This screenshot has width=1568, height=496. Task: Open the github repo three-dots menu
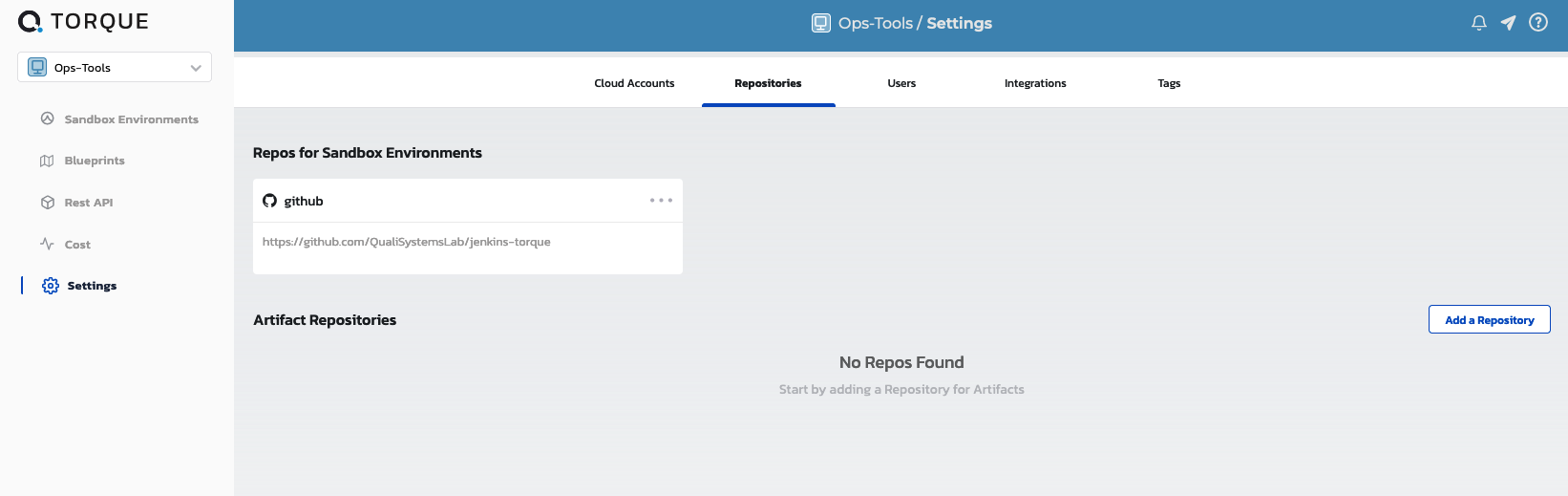coord(661,201)
